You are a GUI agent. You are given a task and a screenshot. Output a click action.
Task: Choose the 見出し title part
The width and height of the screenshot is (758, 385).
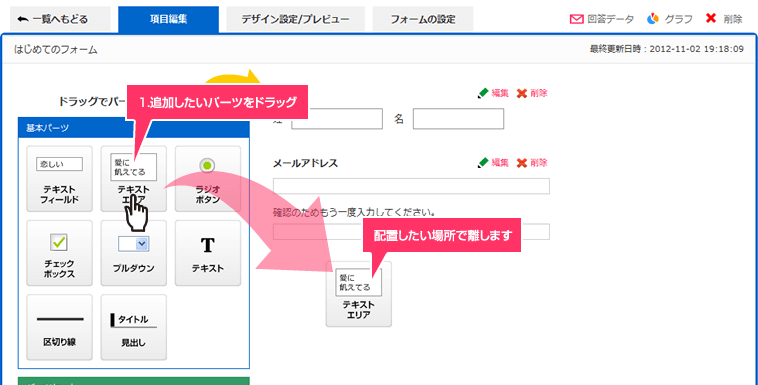pos(133,327)
